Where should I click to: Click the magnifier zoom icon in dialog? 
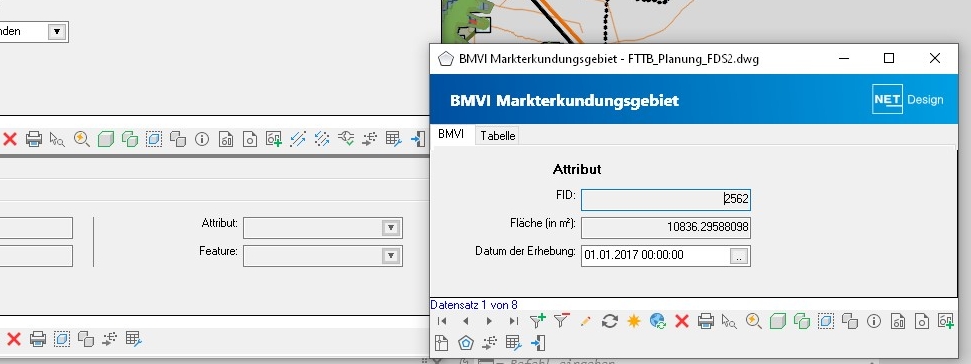point(753,321)
